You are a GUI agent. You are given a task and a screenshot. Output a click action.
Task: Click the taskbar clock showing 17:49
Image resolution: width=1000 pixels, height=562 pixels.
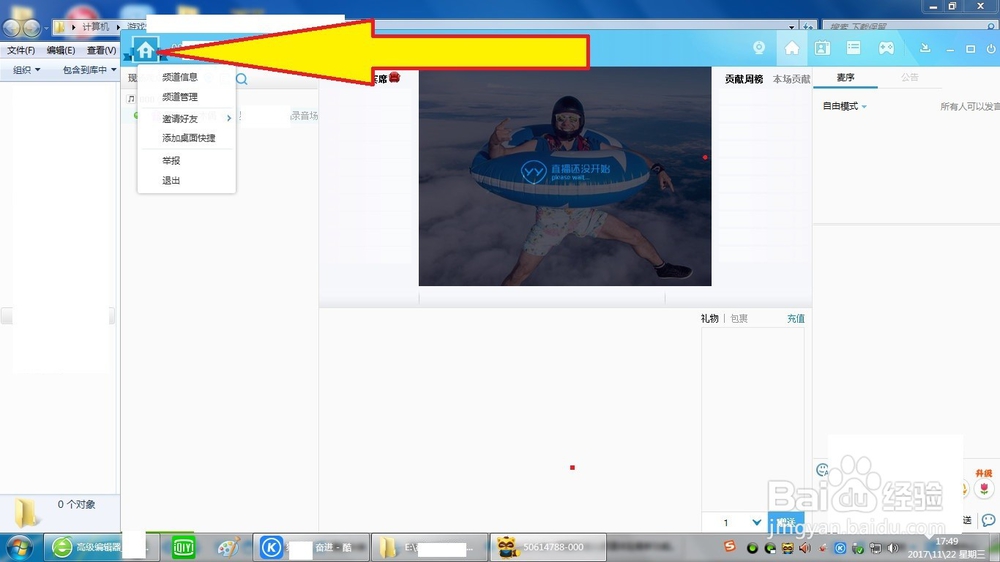click(946, 547)
